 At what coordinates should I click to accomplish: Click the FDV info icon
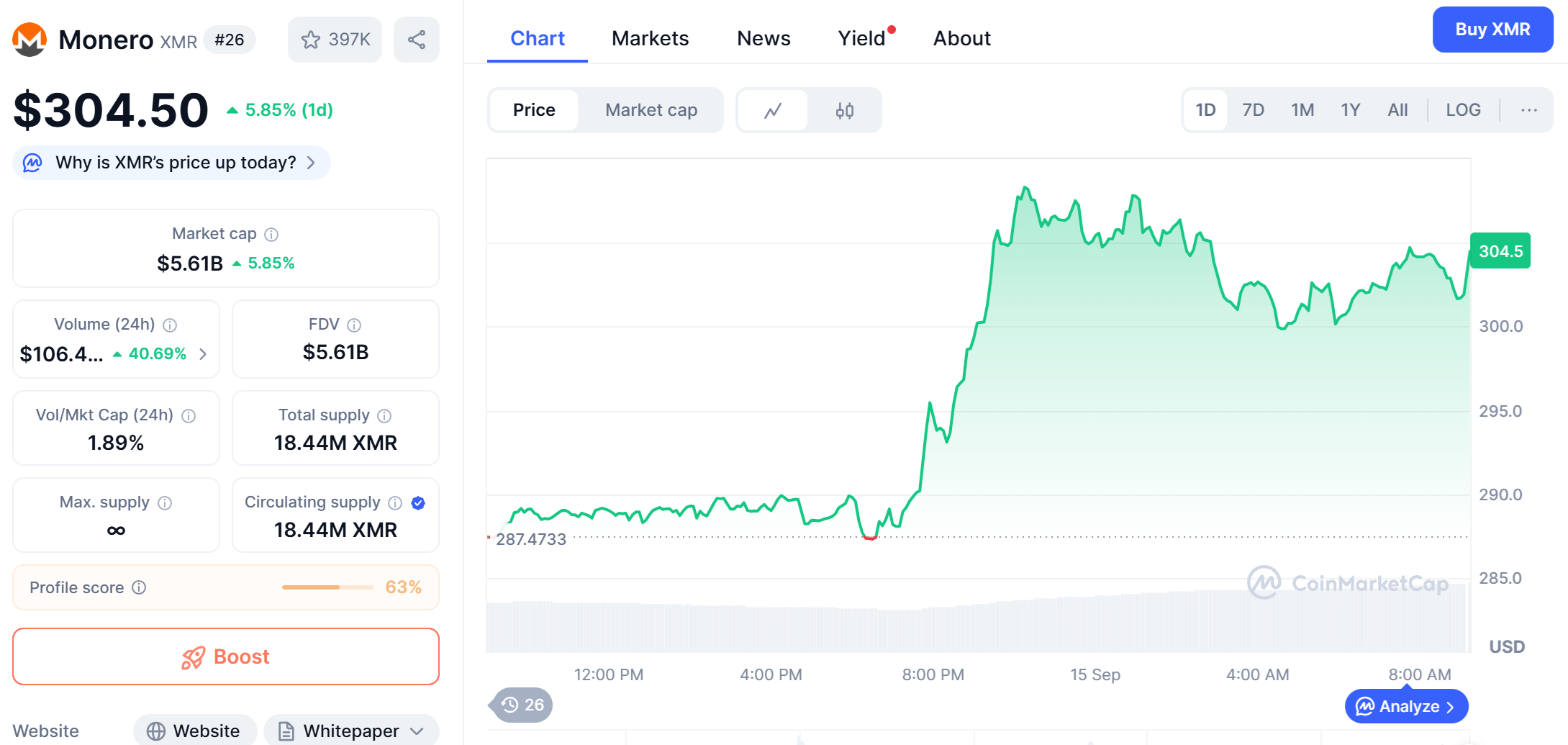click(x=354, y=325)
